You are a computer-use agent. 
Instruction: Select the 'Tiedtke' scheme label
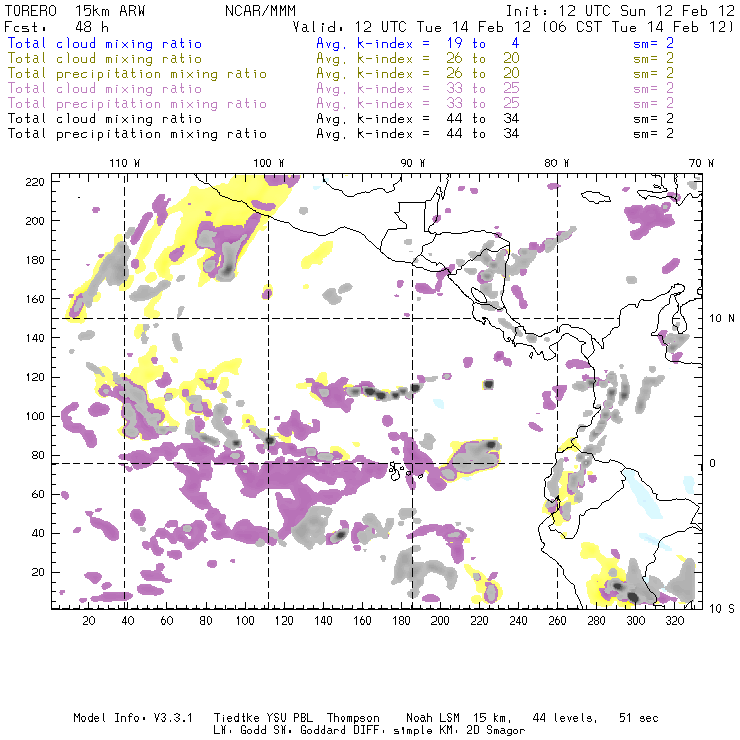click(x=236, y=718)
